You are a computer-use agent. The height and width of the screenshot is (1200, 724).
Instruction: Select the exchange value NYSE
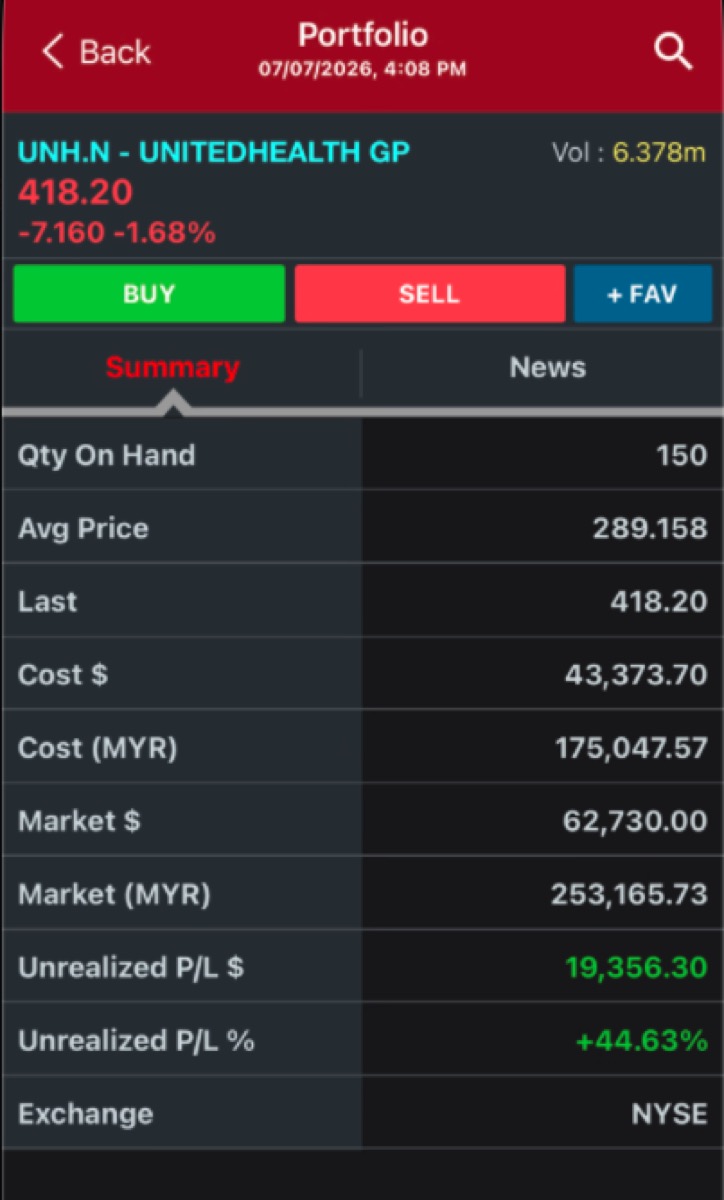tap(670, 1114)
